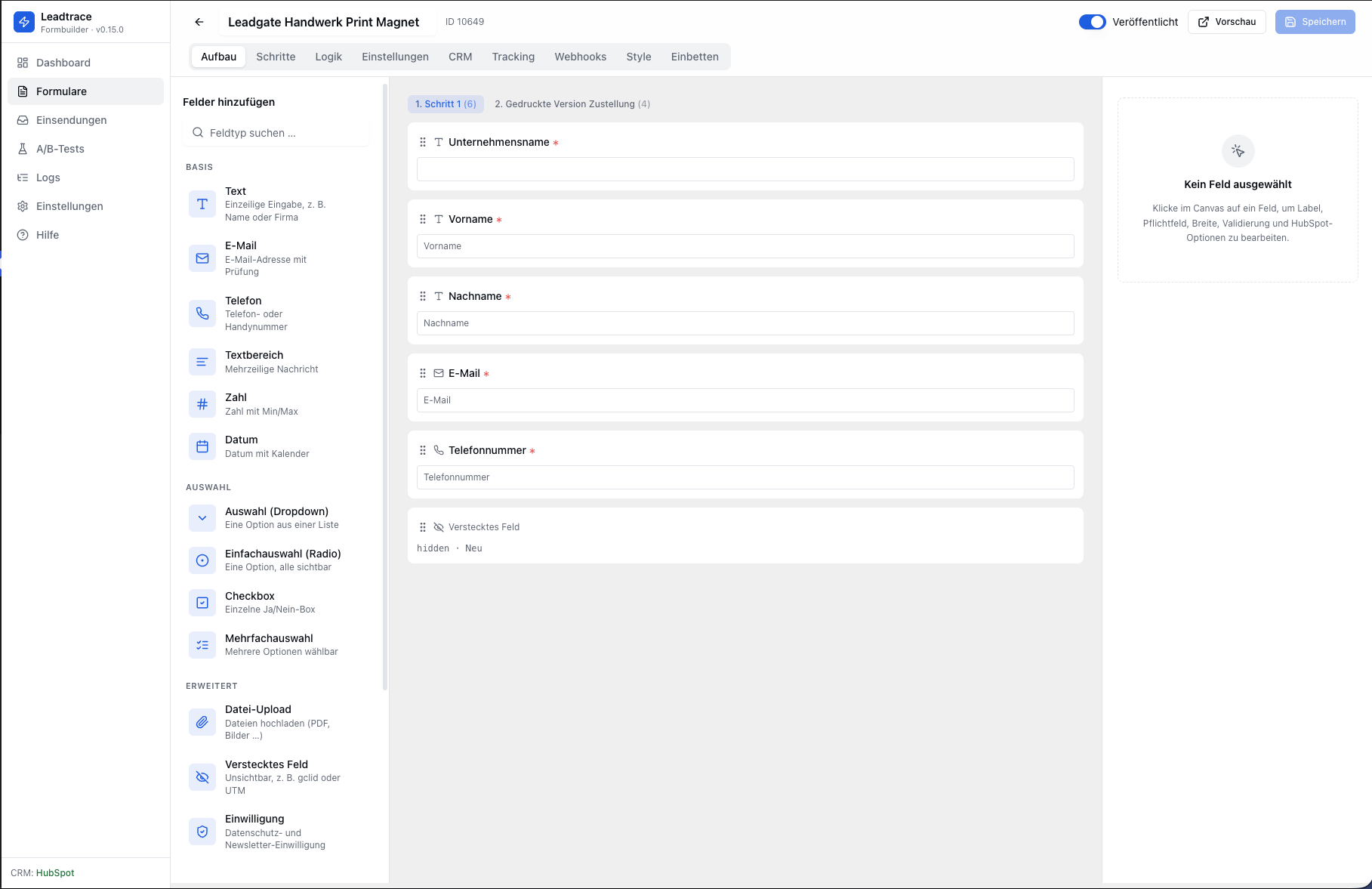Click the Leadtrace lightning logo icon
Viewport: 1372px width, 889px height.
(24, 22)
